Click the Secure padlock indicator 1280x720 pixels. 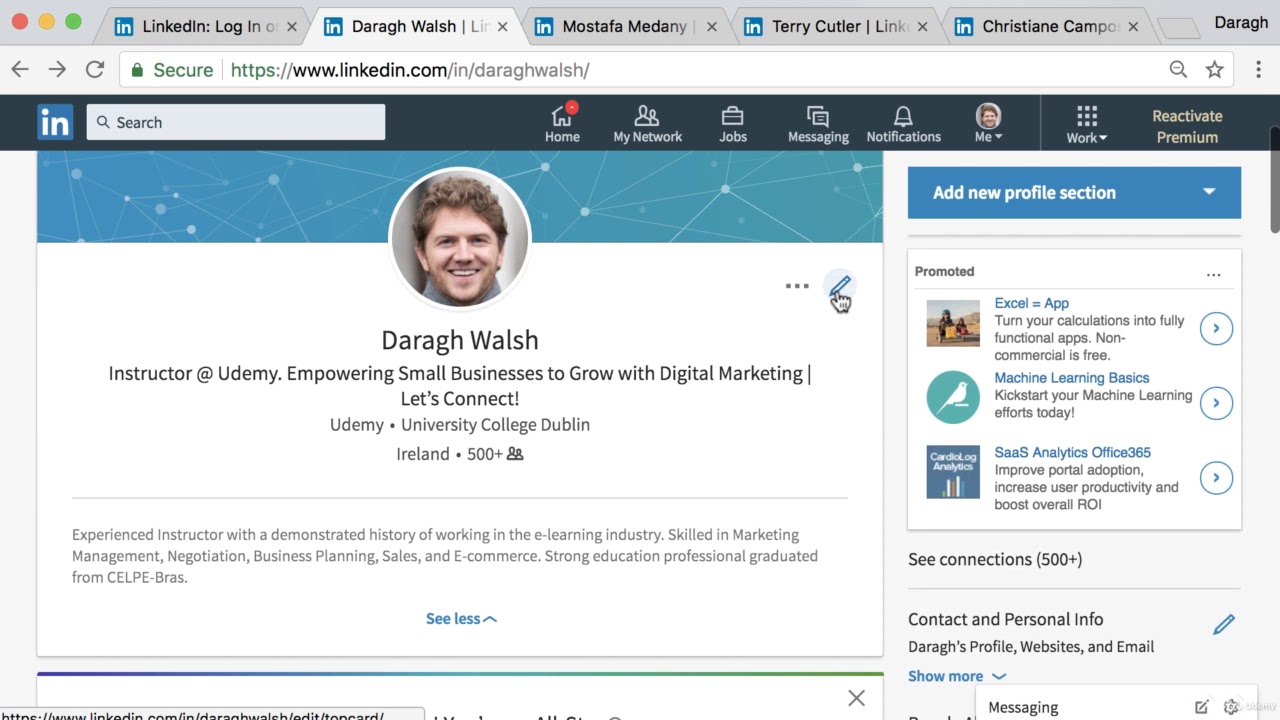click(x=172, y=70)
